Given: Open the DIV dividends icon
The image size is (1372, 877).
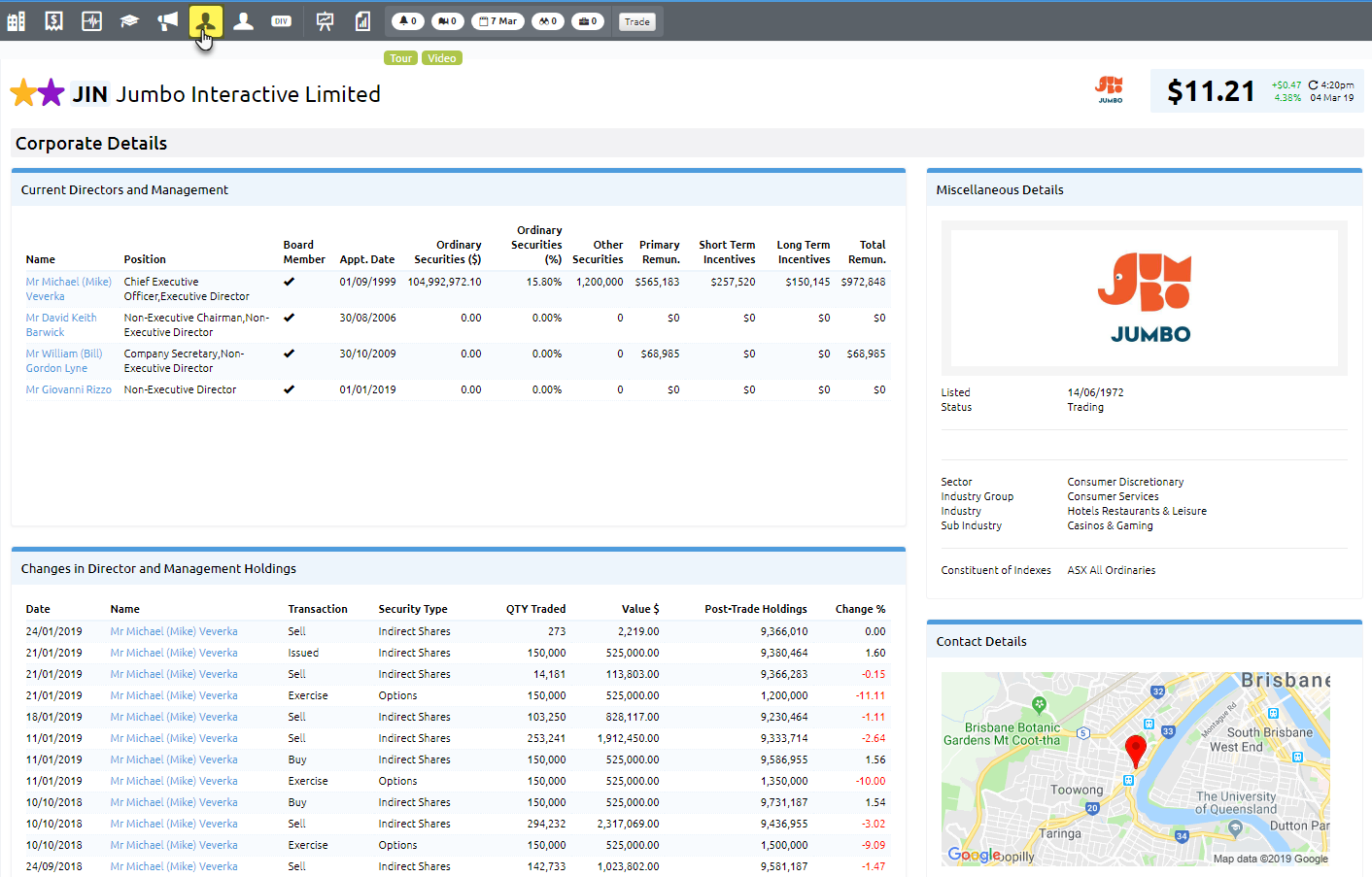Looking at the screenshot, I should [x=282, y=20].
